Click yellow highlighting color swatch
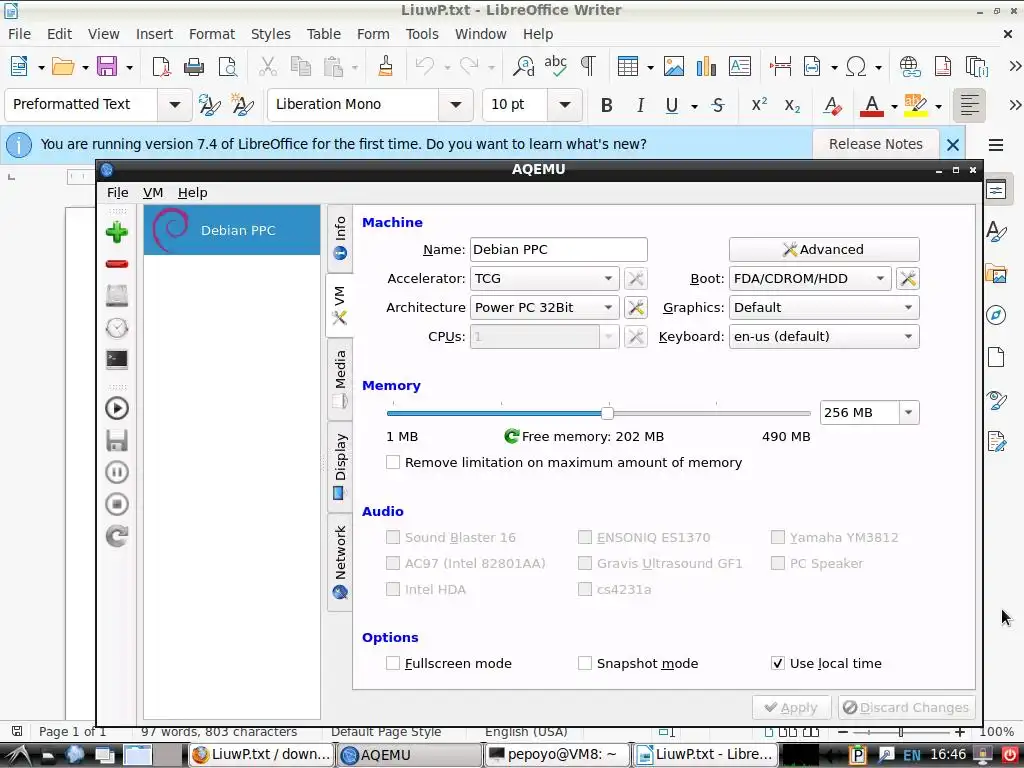The width and height of the screenshot is (1024, 768). (915, 105)
